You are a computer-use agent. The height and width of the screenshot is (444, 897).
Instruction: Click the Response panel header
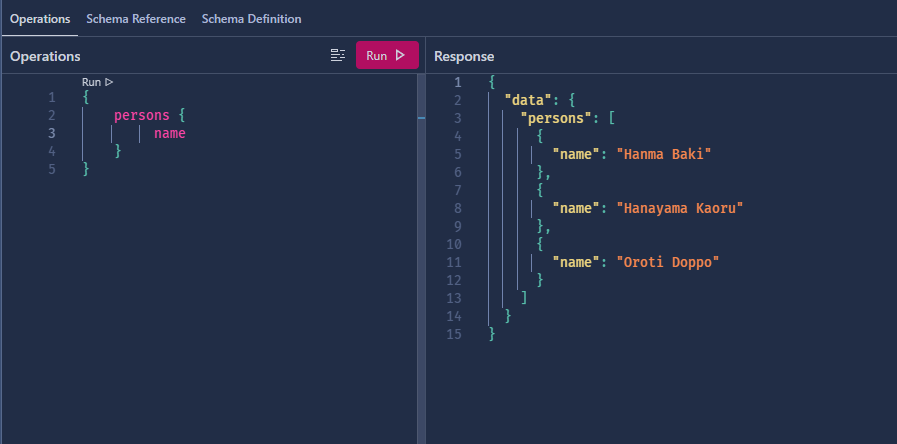tap(464, 57)
